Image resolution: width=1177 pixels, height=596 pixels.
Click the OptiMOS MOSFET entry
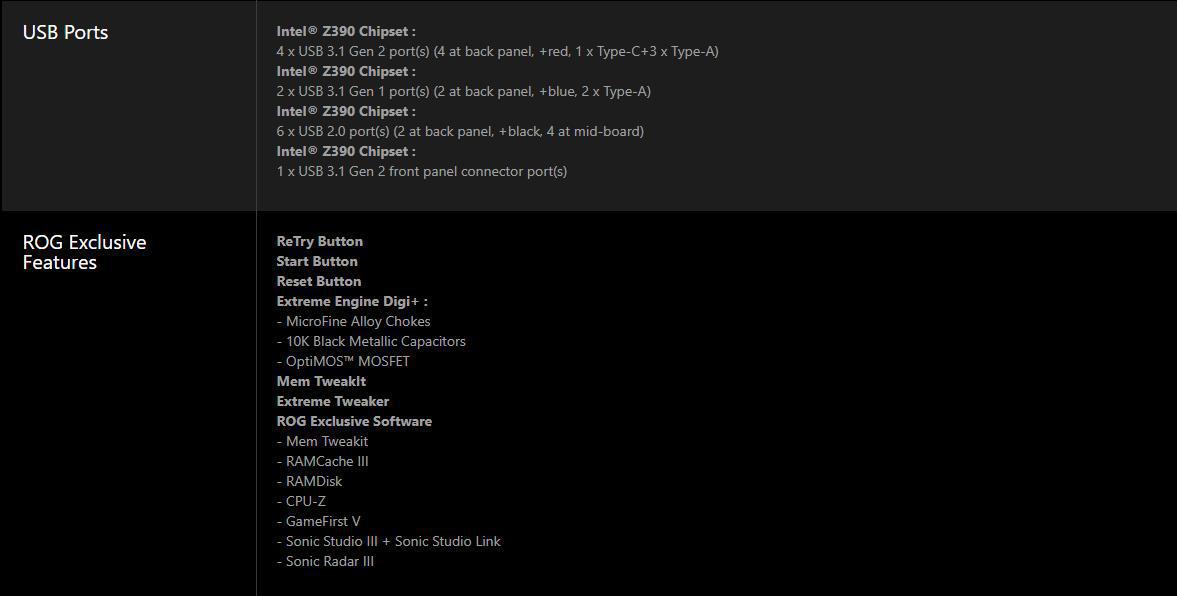pyautogui.click(x=343, y=361)
